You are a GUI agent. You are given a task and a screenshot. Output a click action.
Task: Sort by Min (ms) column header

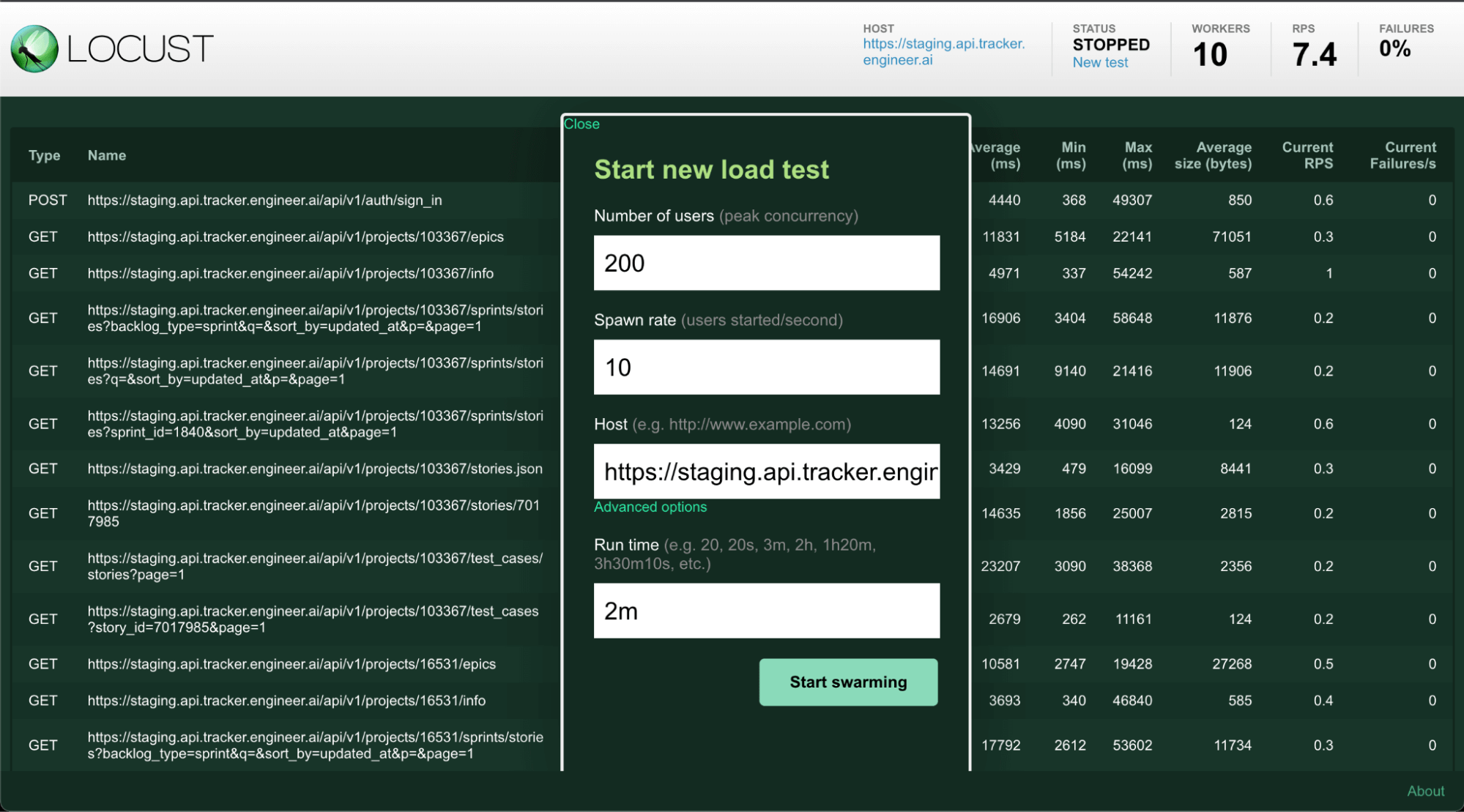pyautogui.click(x=1071, y=155)
